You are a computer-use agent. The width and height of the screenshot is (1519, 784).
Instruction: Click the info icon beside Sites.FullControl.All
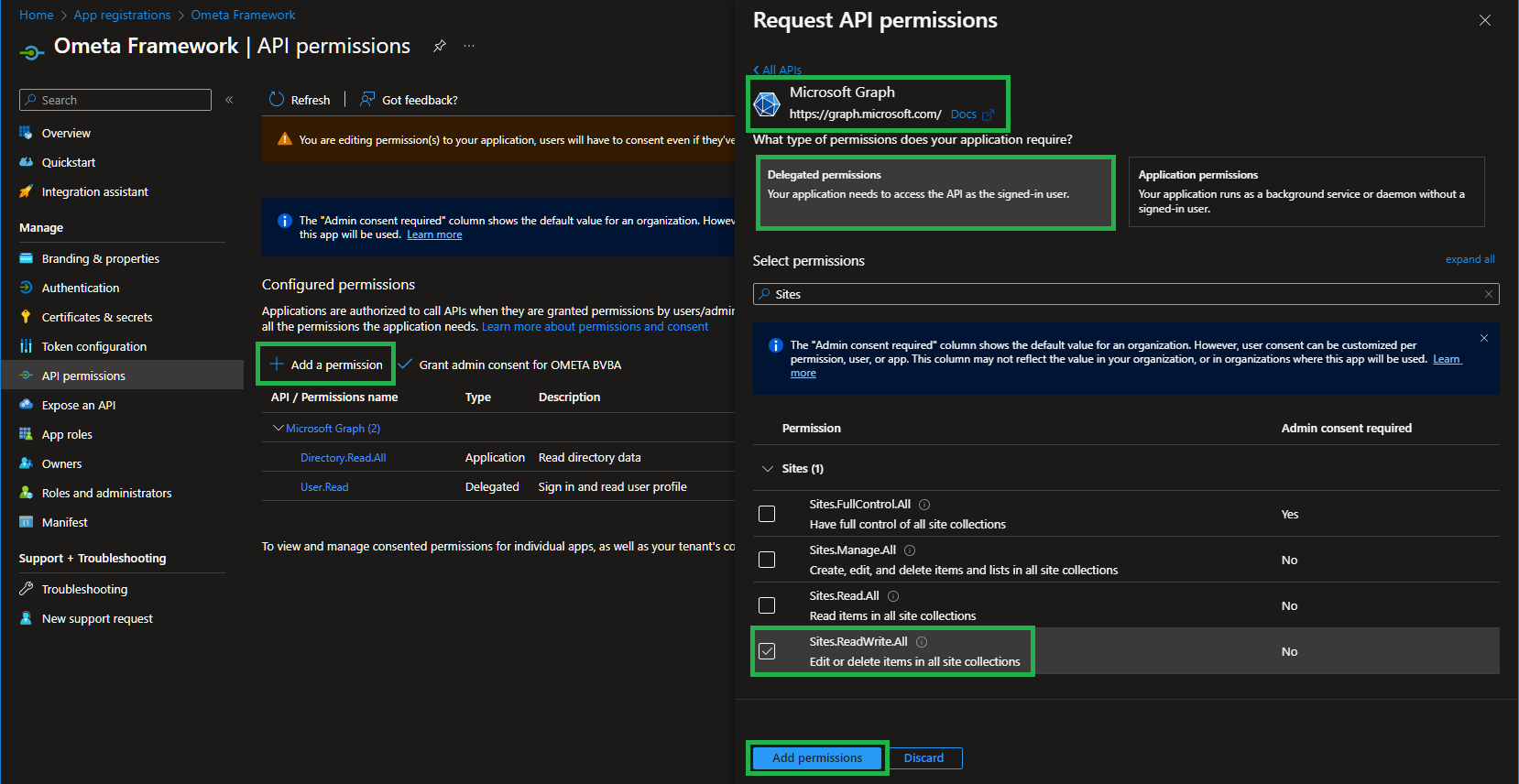pyautogui.click(x=924, y=505)
